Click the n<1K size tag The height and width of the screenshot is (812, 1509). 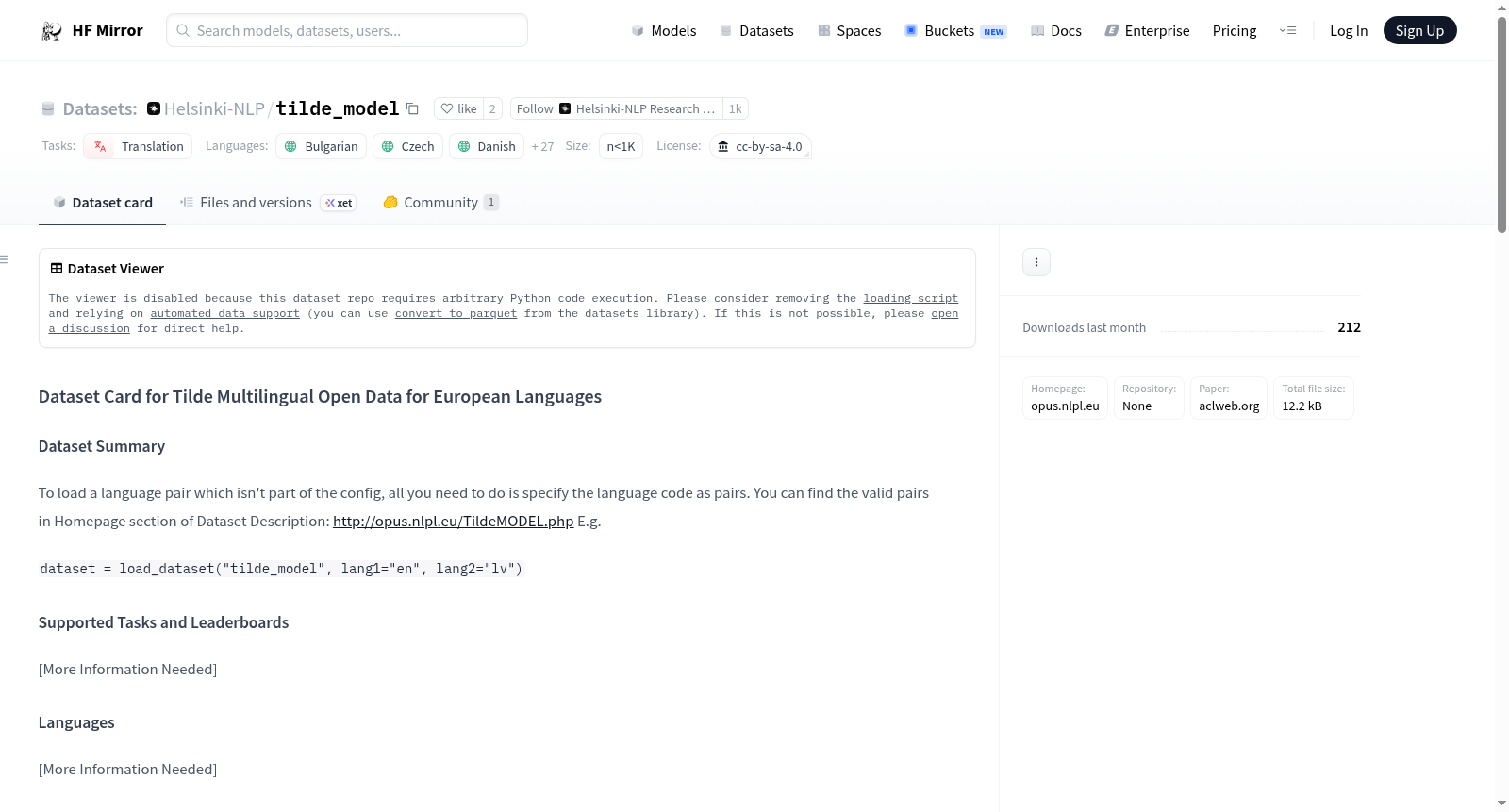point(621,146)
